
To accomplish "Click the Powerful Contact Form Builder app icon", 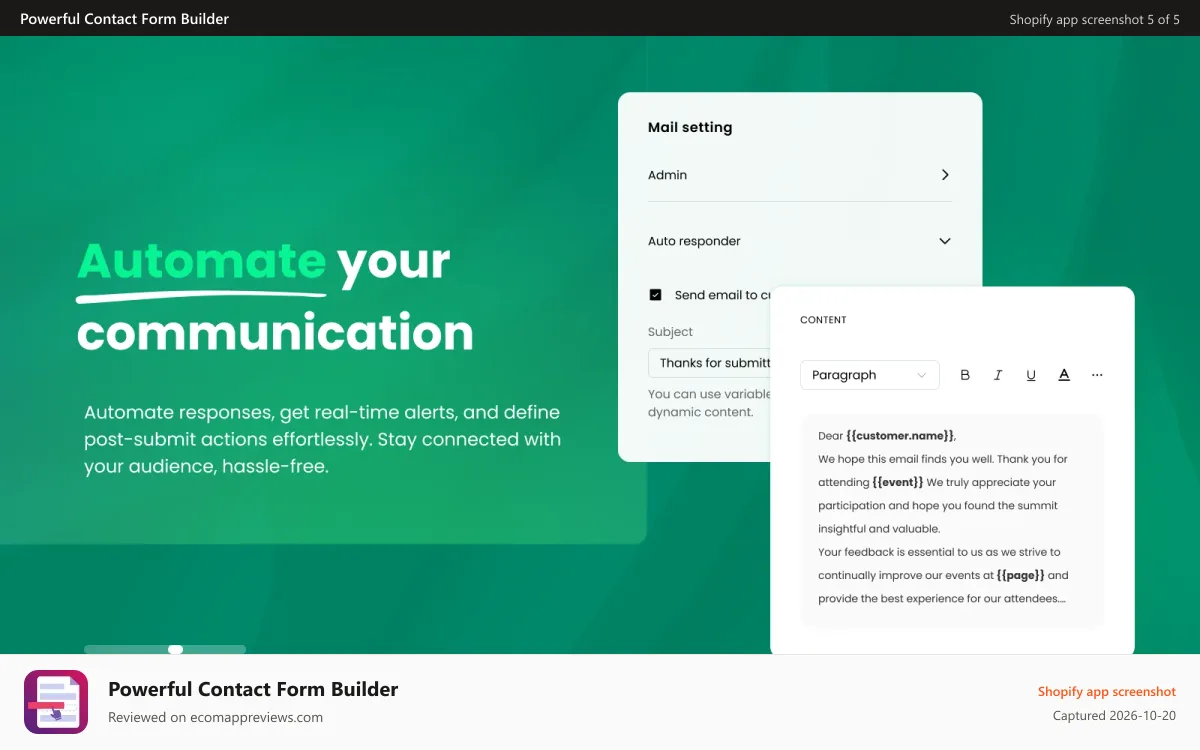I will coord(56,702).
